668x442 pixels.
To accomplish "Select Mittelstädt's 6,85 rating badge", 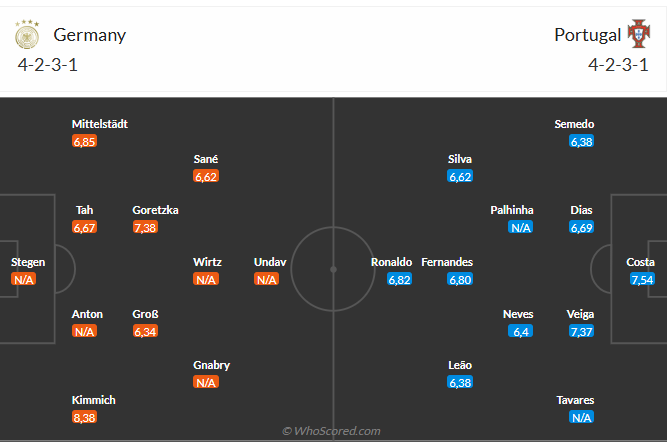I will pyautogui.click(x=84, y=142).
